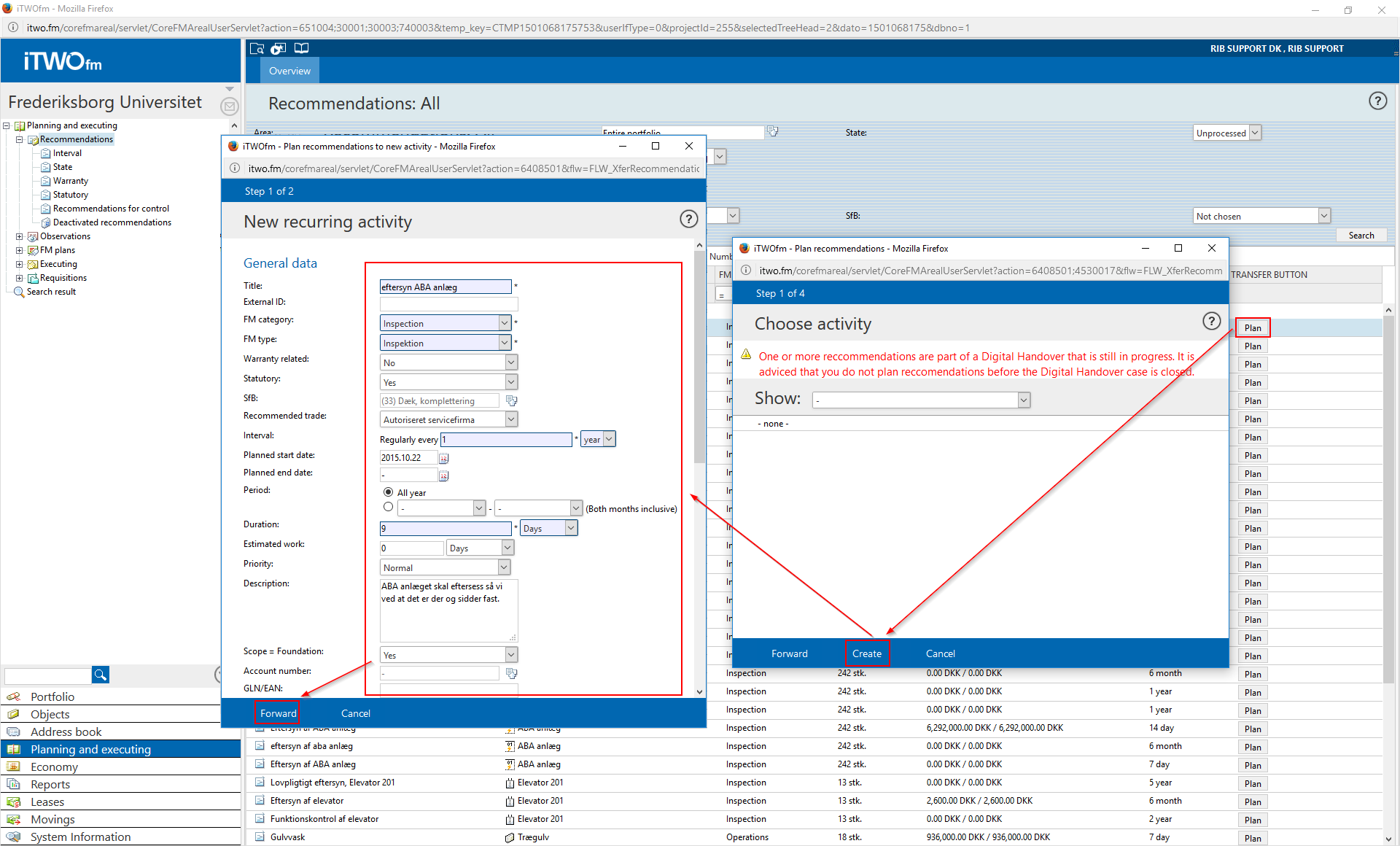Viewport: 1400px width, 846px height.
Task: Click the Account number picker icon
Action: (x=512, y=672)
